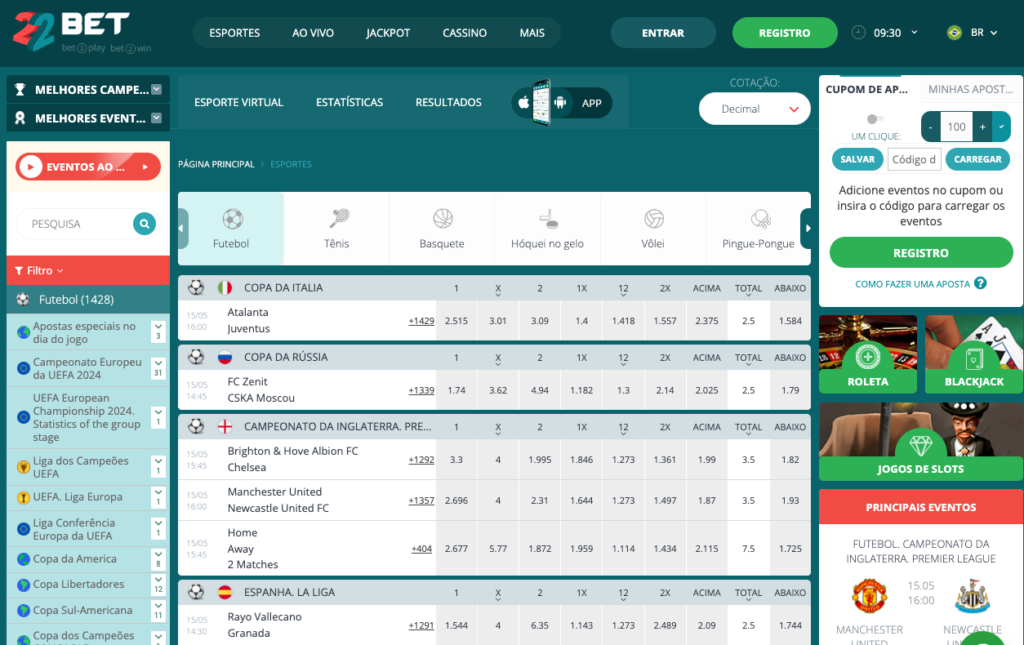1024x645 pixels.
Task: Click the Newcastle United crest
Action: pos(972,596)
